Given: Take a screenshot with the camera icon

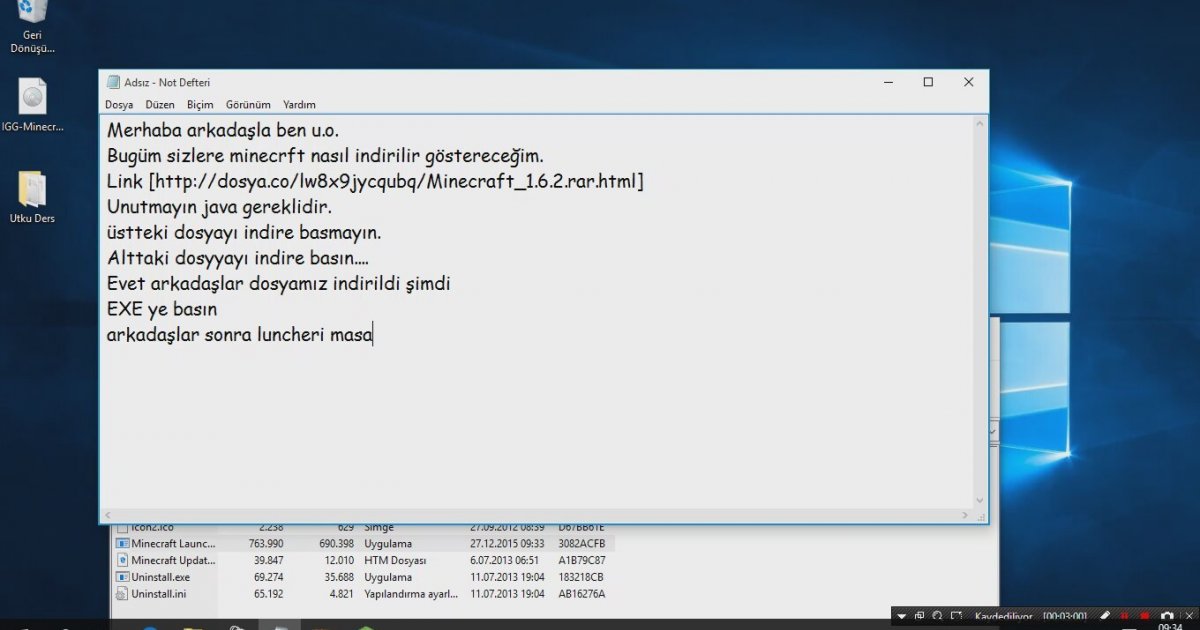Looking at the screenshot, I should pyautogui.click(x=1166, y=616).
